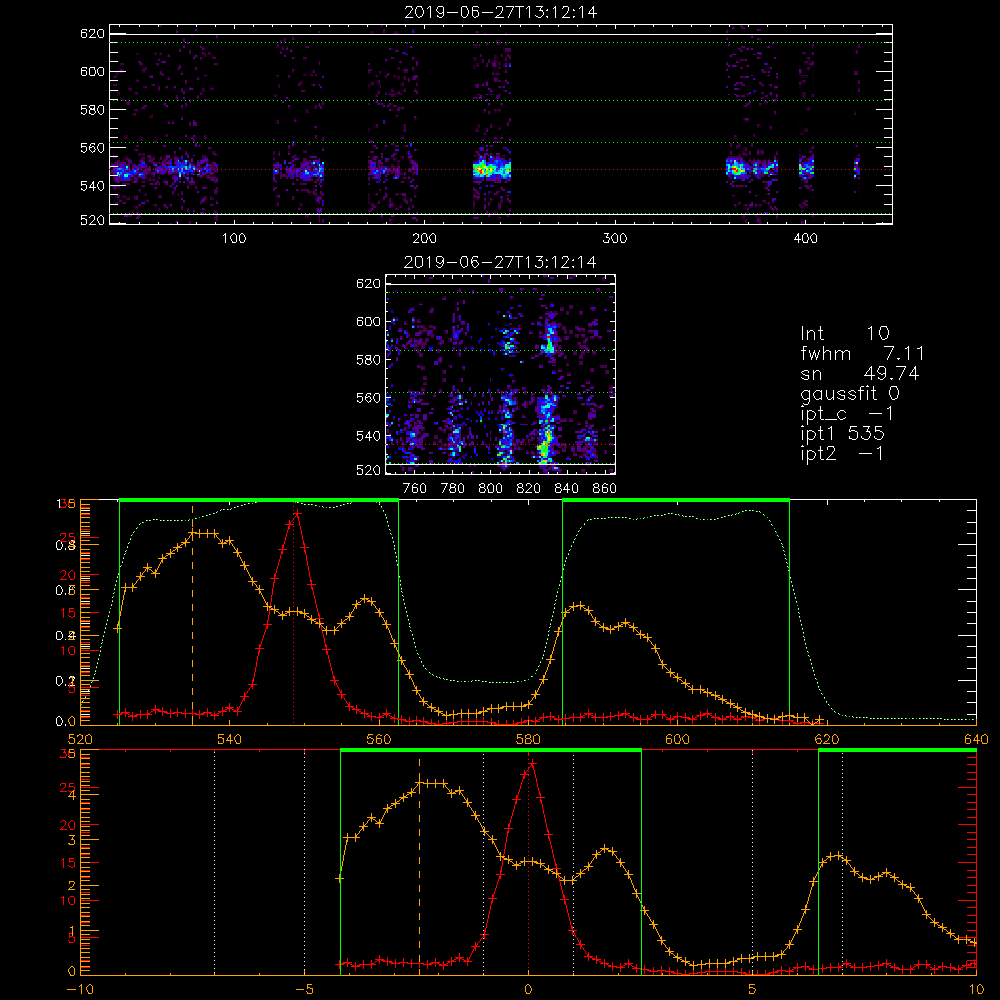
Task: Click the bright emission spot near x=365 in top spectrogram
Action: point(736,170)
